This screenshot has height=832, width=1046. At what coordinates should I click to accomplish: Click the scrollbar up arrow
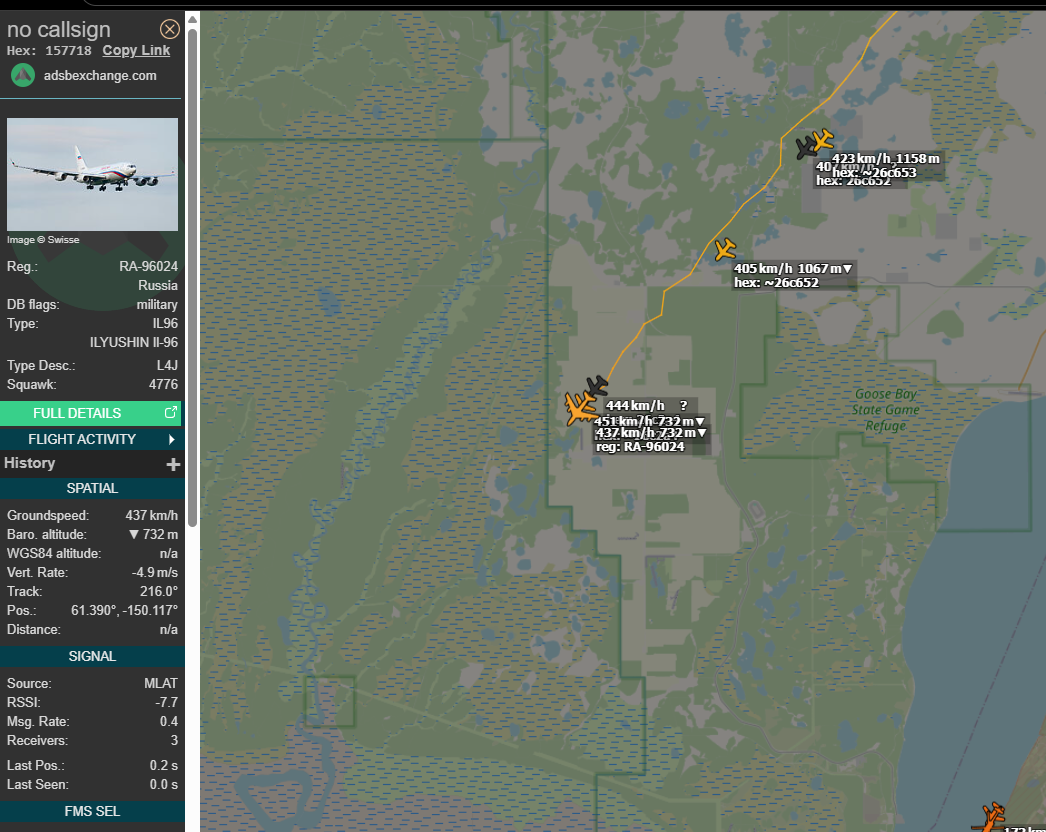pos(192,19)
